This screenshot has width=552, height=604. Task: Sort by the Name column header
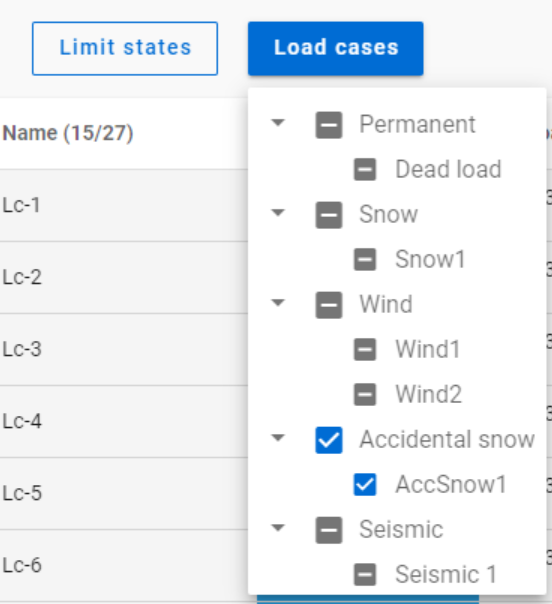click(x=68, y=133)
